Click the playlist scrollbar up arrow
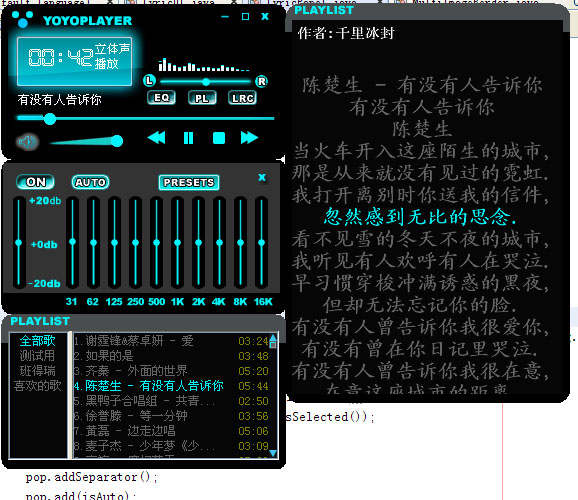This screenshot has width=578, height=500. (273, 337)
